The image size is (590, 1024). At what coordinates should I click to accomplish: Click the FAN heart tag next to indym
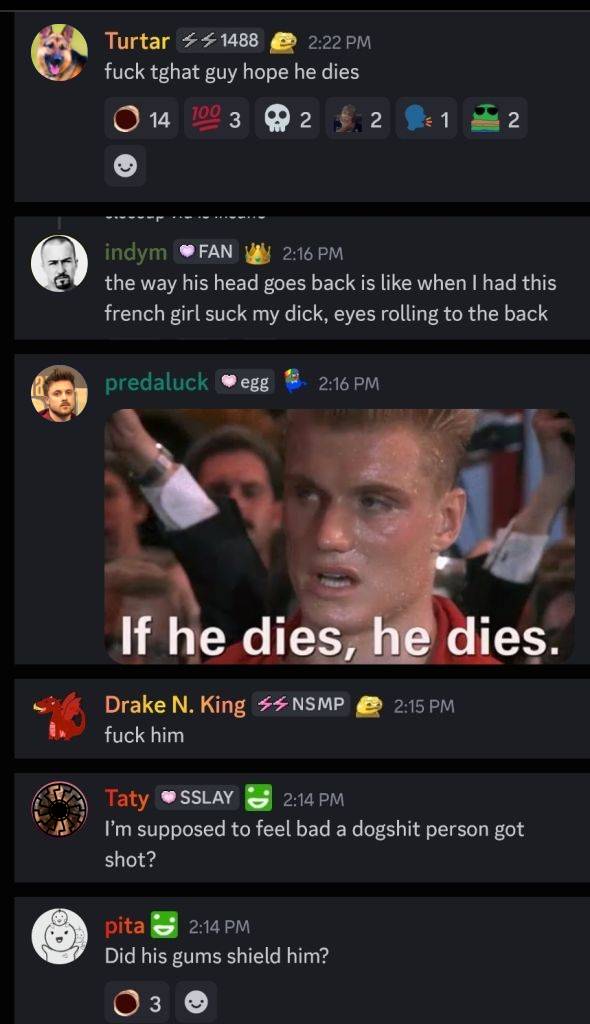pyautogui.click(x=206, y=251)
